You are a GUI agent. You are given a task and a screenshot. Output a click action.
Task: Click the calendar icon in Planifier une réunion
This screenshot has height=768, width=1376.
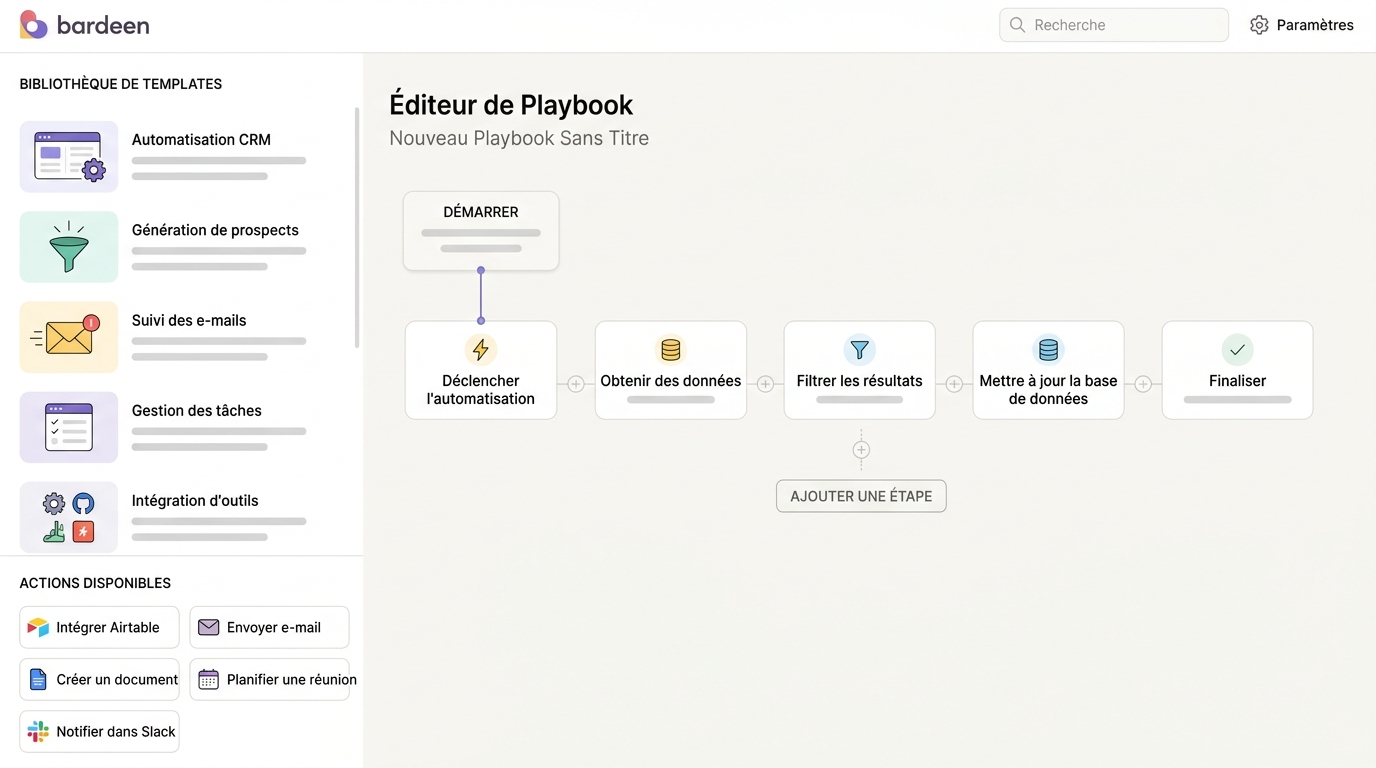click(208, 679)
